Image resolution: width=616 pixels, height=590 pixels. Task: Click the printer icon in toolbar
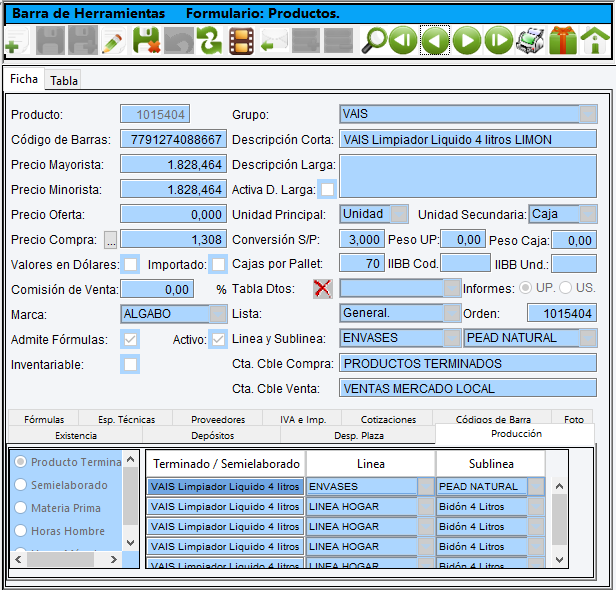click(x=530, y=41)
